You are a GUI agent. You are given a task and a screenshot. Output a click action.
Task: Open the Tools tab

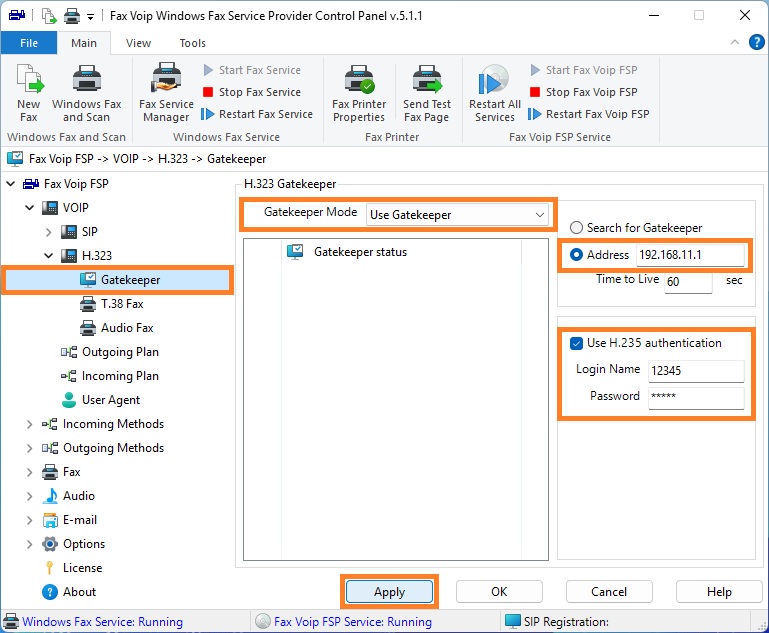click(x=192, y=43)
